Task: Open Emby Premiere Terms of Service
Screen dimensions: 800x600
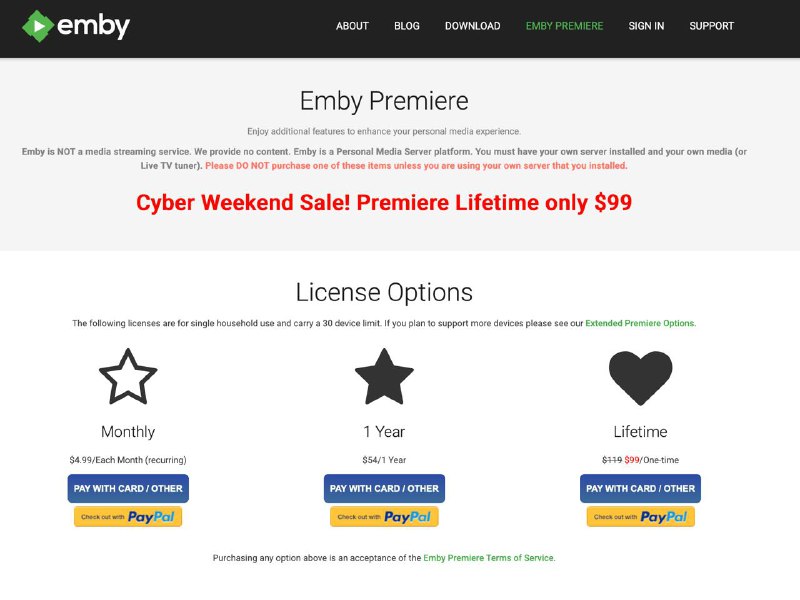Action: [489, 558]
